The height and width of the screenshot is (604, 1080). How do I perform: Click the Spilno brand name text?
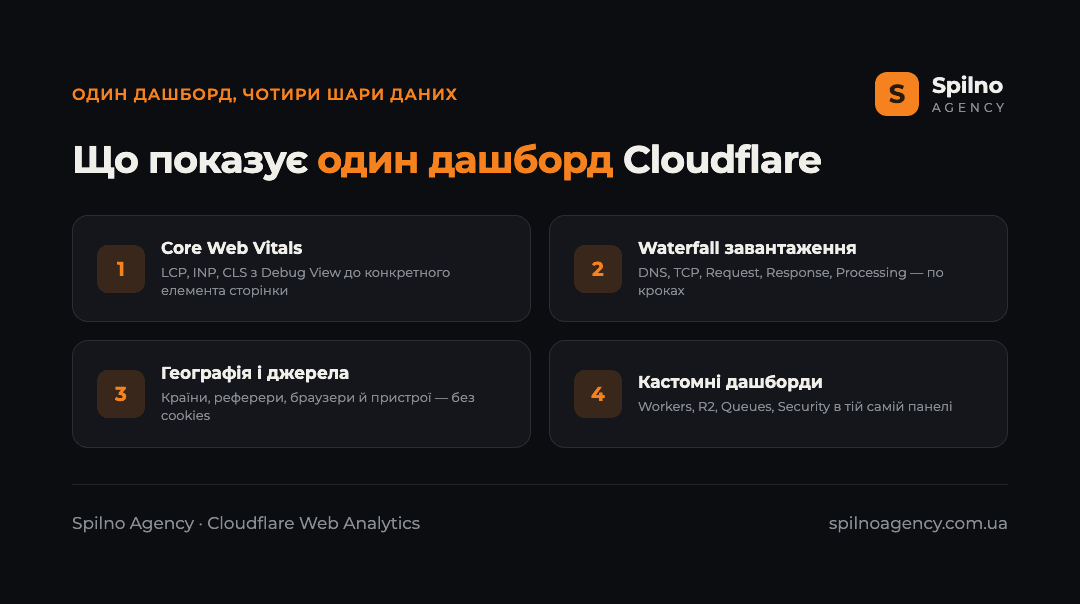(x=967, y=86)
